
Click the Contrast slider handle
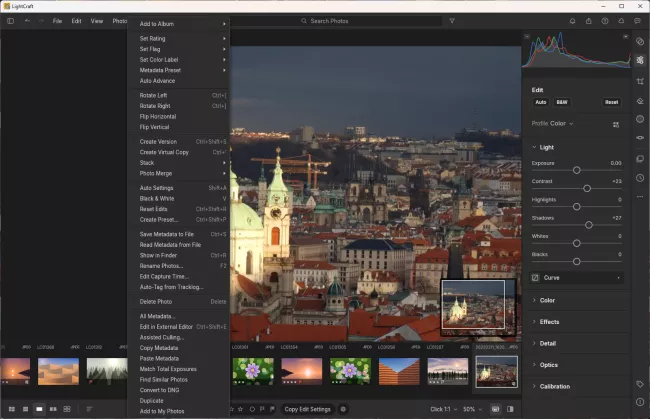click(x=587, y=189)
